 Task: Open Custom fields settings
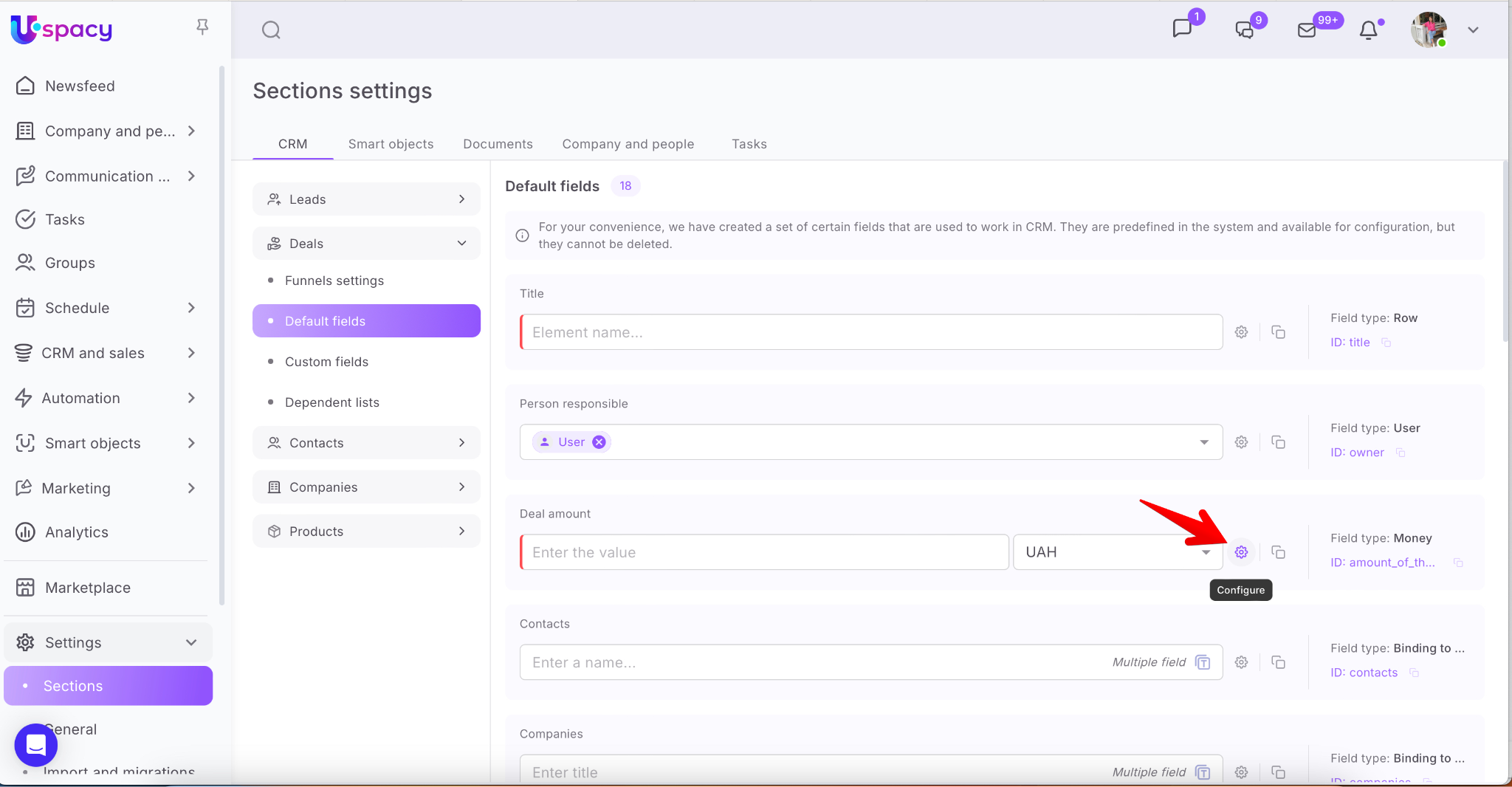tap(326, 362)
